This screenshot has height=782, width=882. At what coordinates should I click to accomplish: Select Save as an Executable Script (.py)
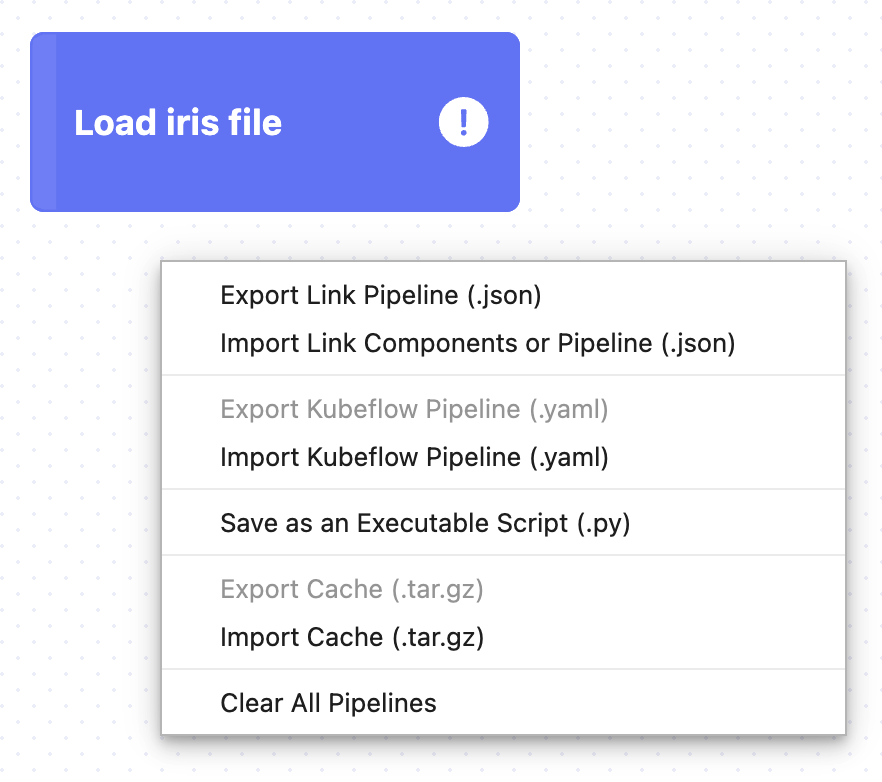425,524
